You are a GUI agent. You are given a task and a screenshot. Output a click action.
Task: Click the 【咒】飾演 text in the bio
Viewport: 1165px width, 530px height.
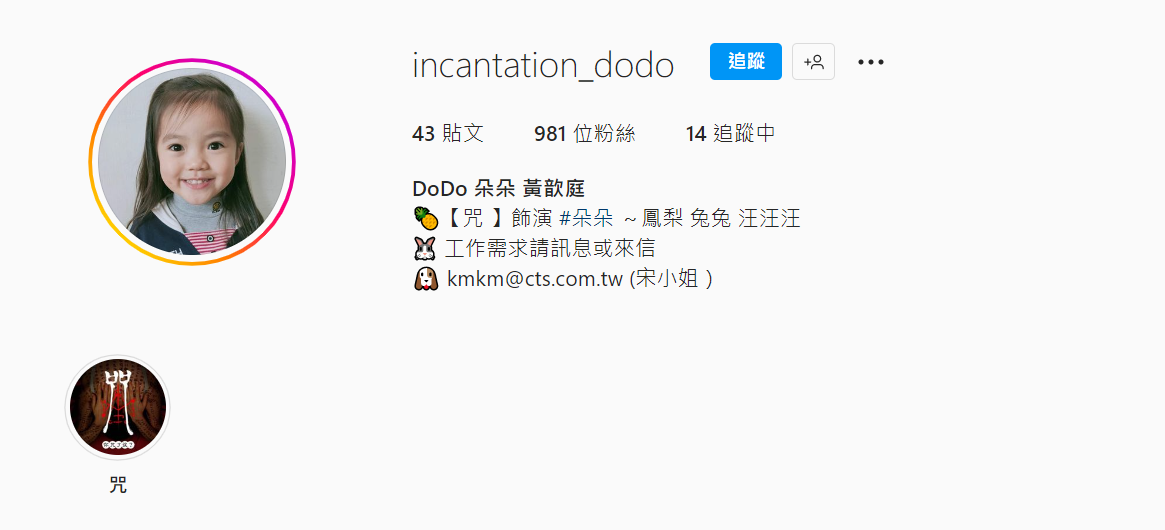pyautogui.click(x=500, y=218)
